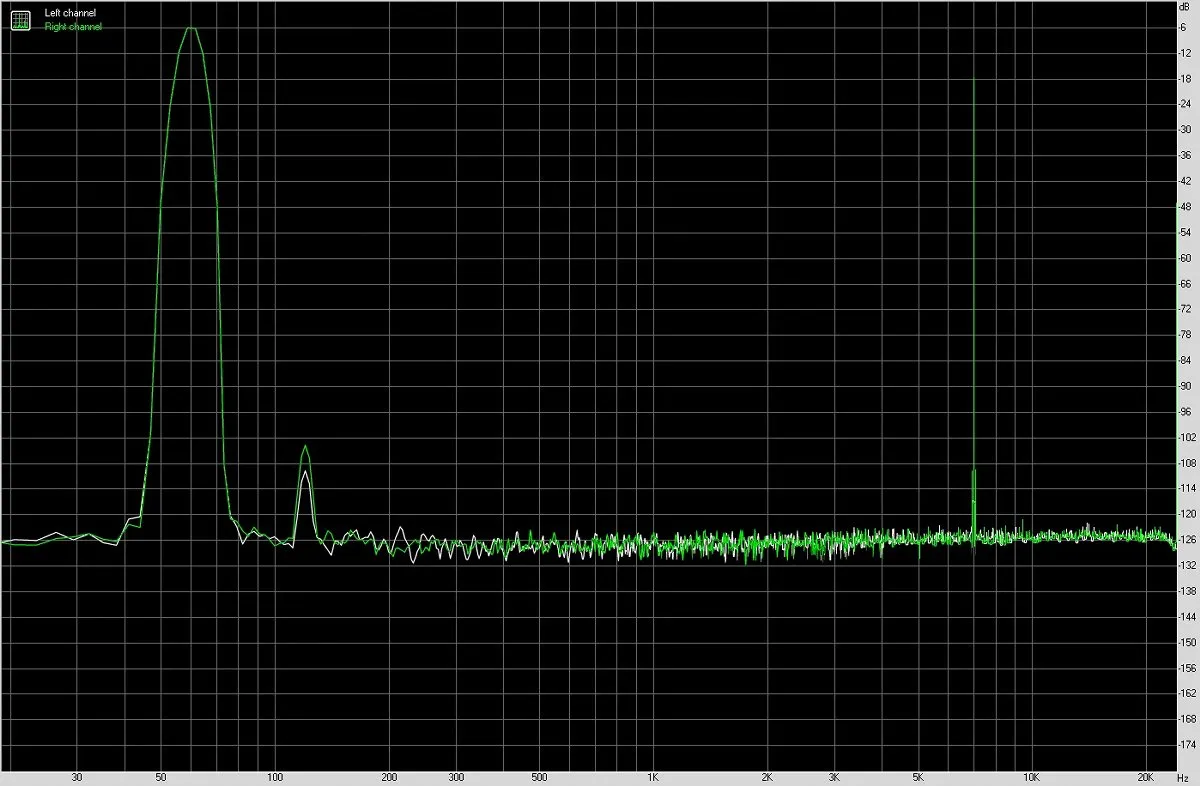
Task: Click the 5K label on the frequency axis
Action: tap(917, 776)
